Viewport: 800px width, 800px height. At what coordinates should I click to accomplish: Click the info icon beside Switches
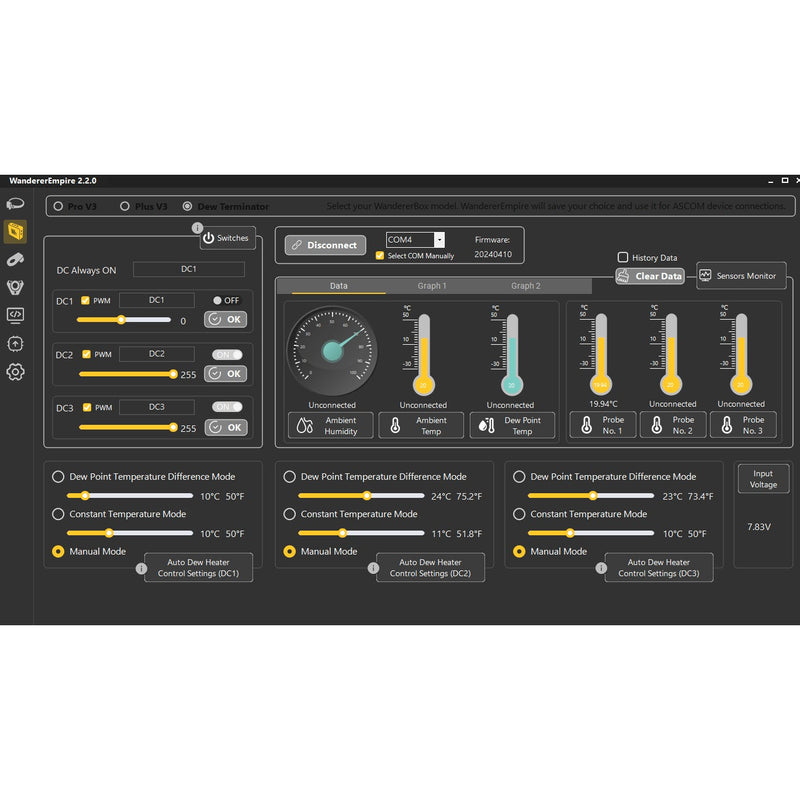197,228
